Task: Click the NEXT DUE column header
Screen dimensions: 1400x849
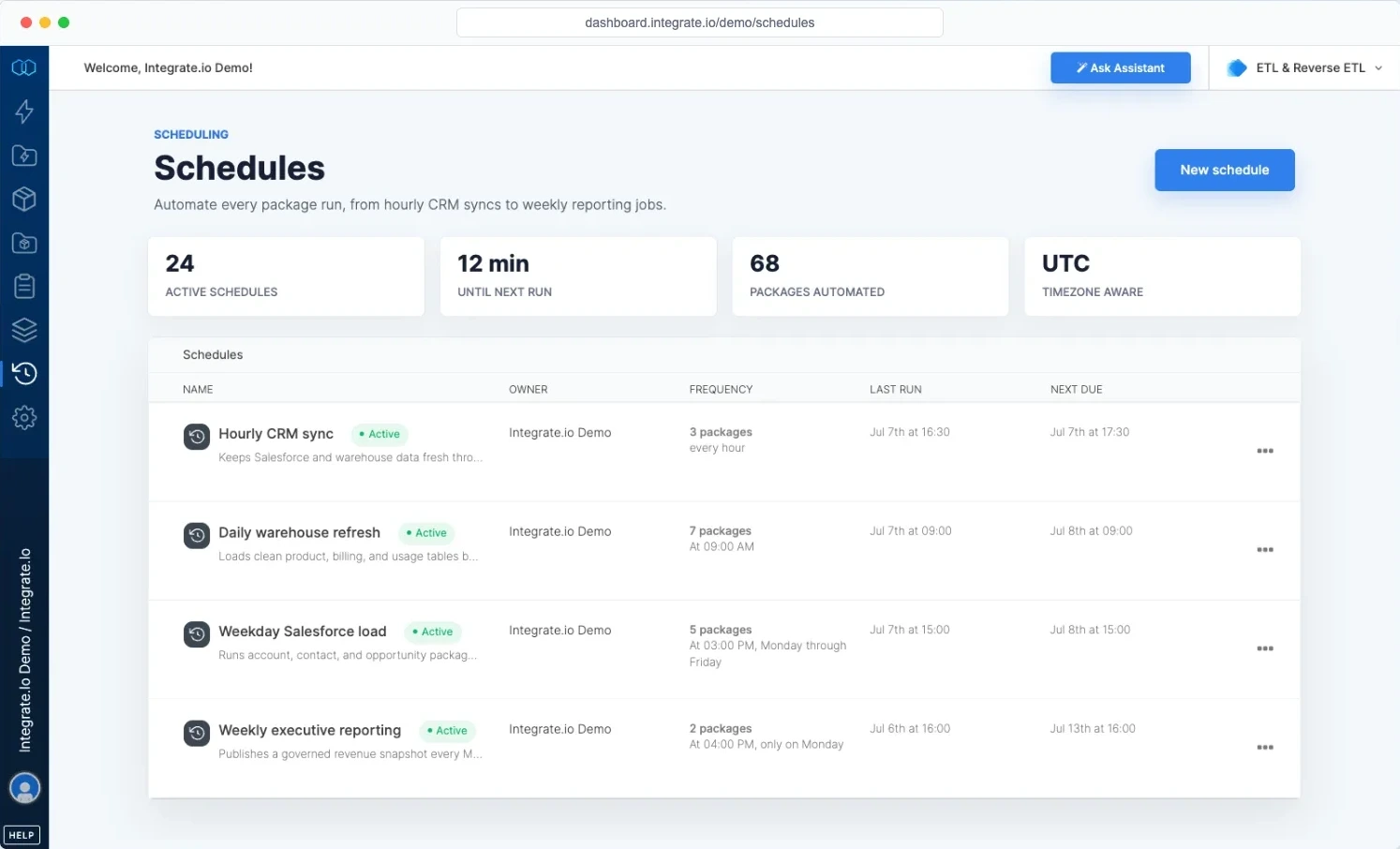Action: 1077,390
